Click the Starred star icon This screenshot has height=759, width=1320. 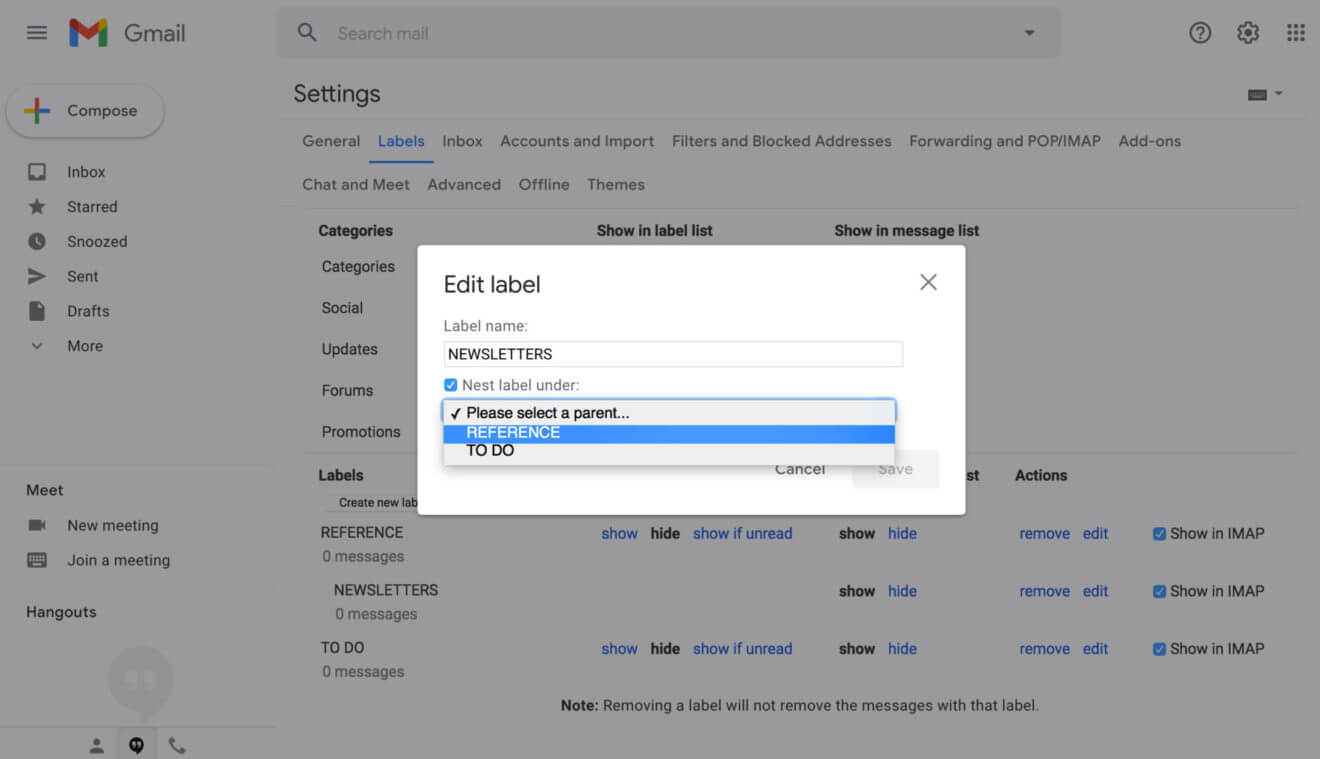pos(37,206)
